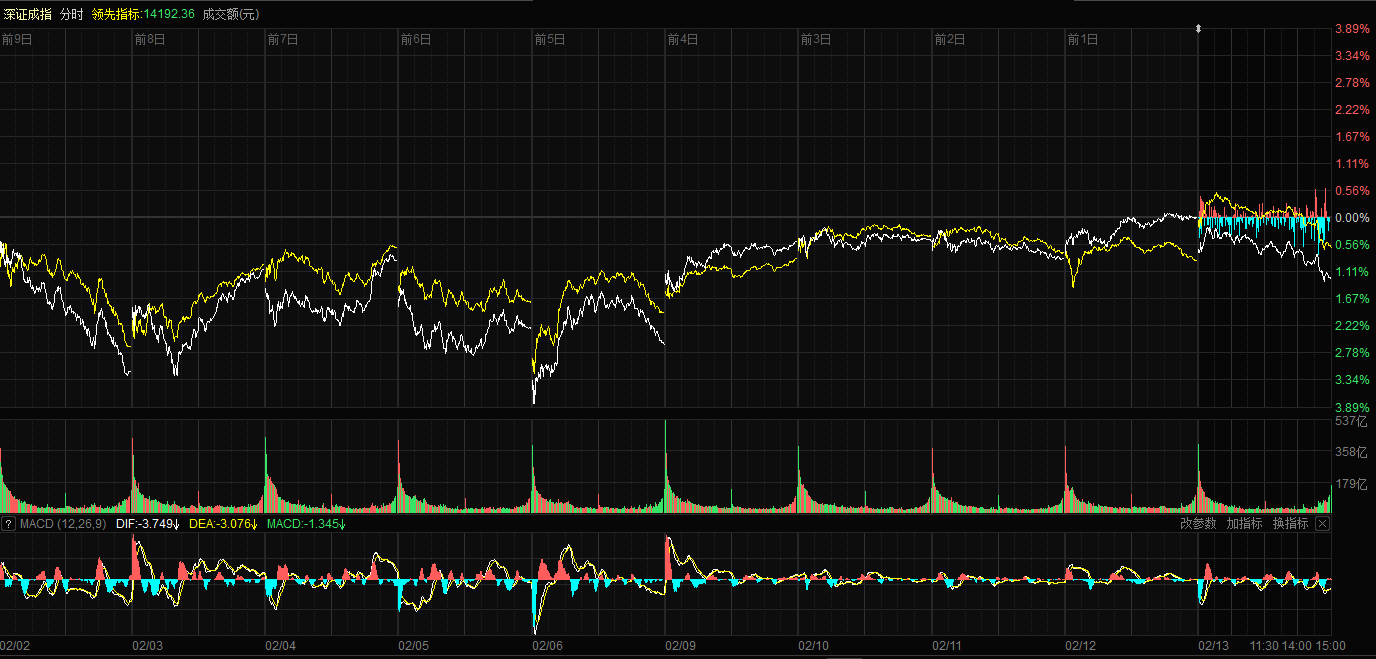
Task: Select the 前5日 day marker
Action: pyautogui.click(x=550, y=40)
